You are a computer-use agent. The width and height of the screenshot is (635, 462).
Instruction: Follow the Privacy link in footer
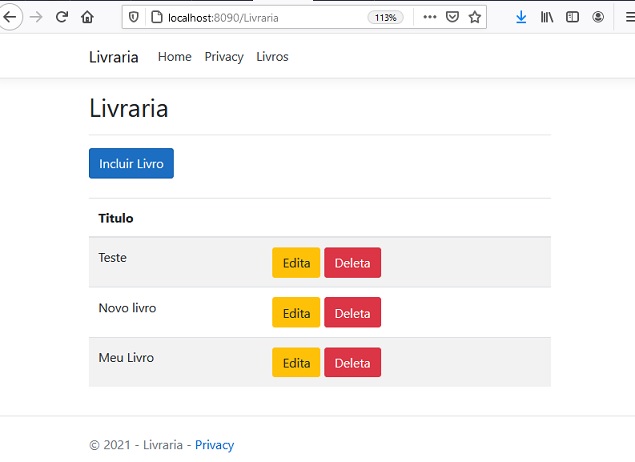click(214, 445)
